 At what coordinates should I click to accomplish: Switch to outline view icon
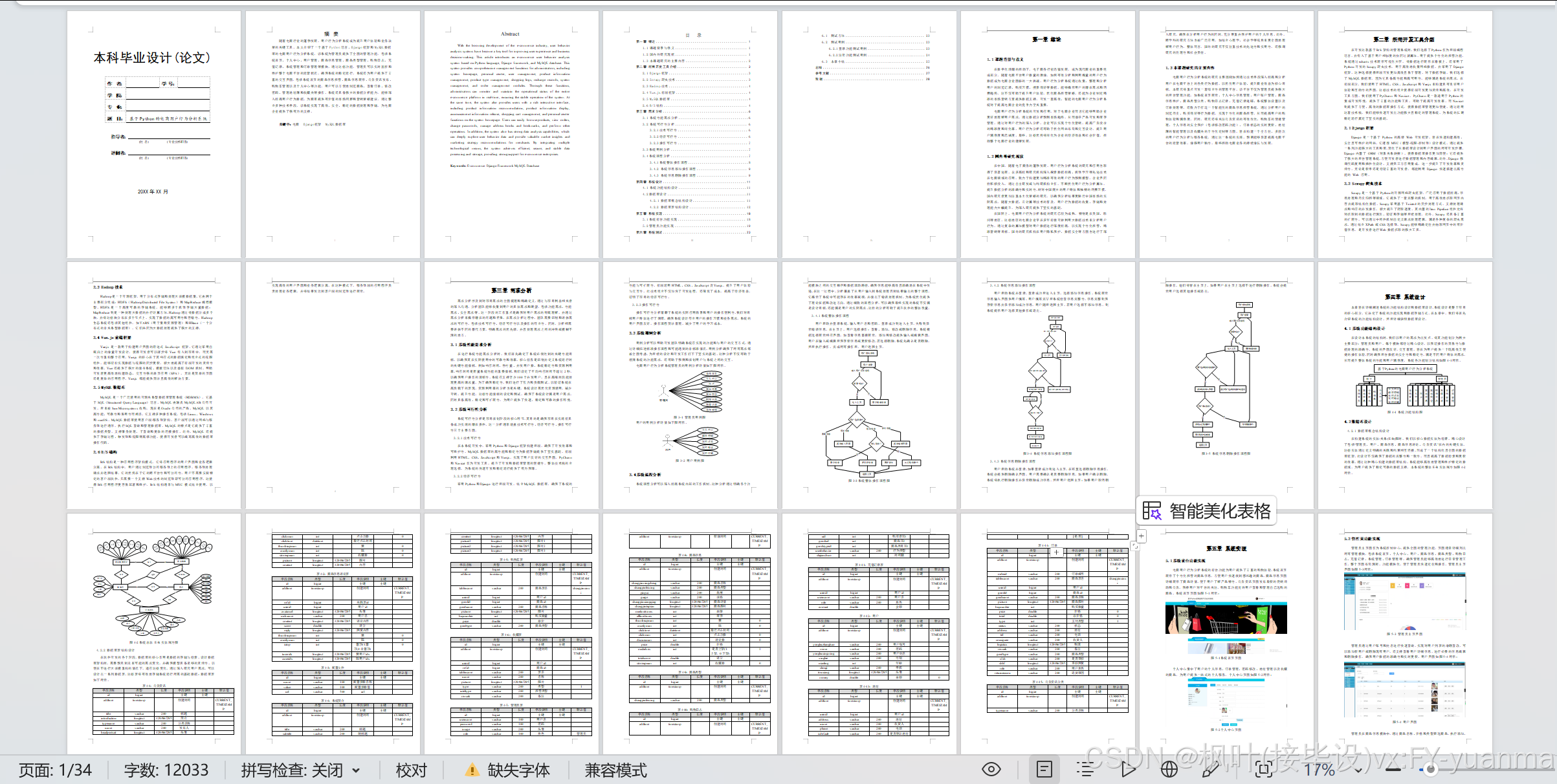(x=1085, y=769)
